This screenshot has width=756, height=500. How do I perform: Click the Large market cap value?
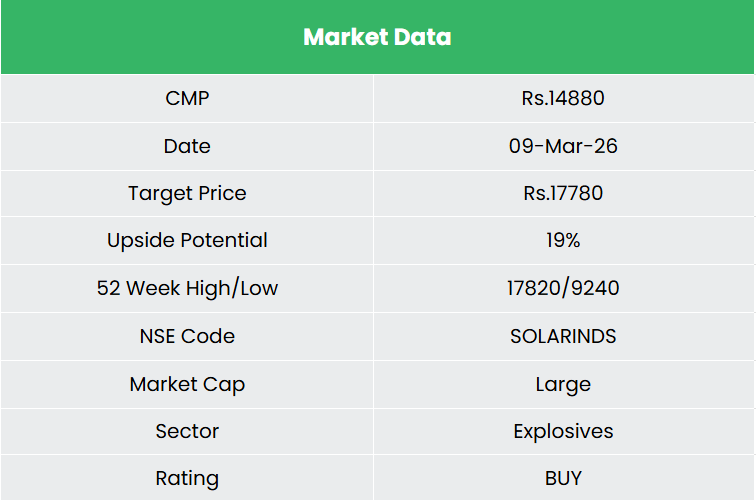coord(563,384)
